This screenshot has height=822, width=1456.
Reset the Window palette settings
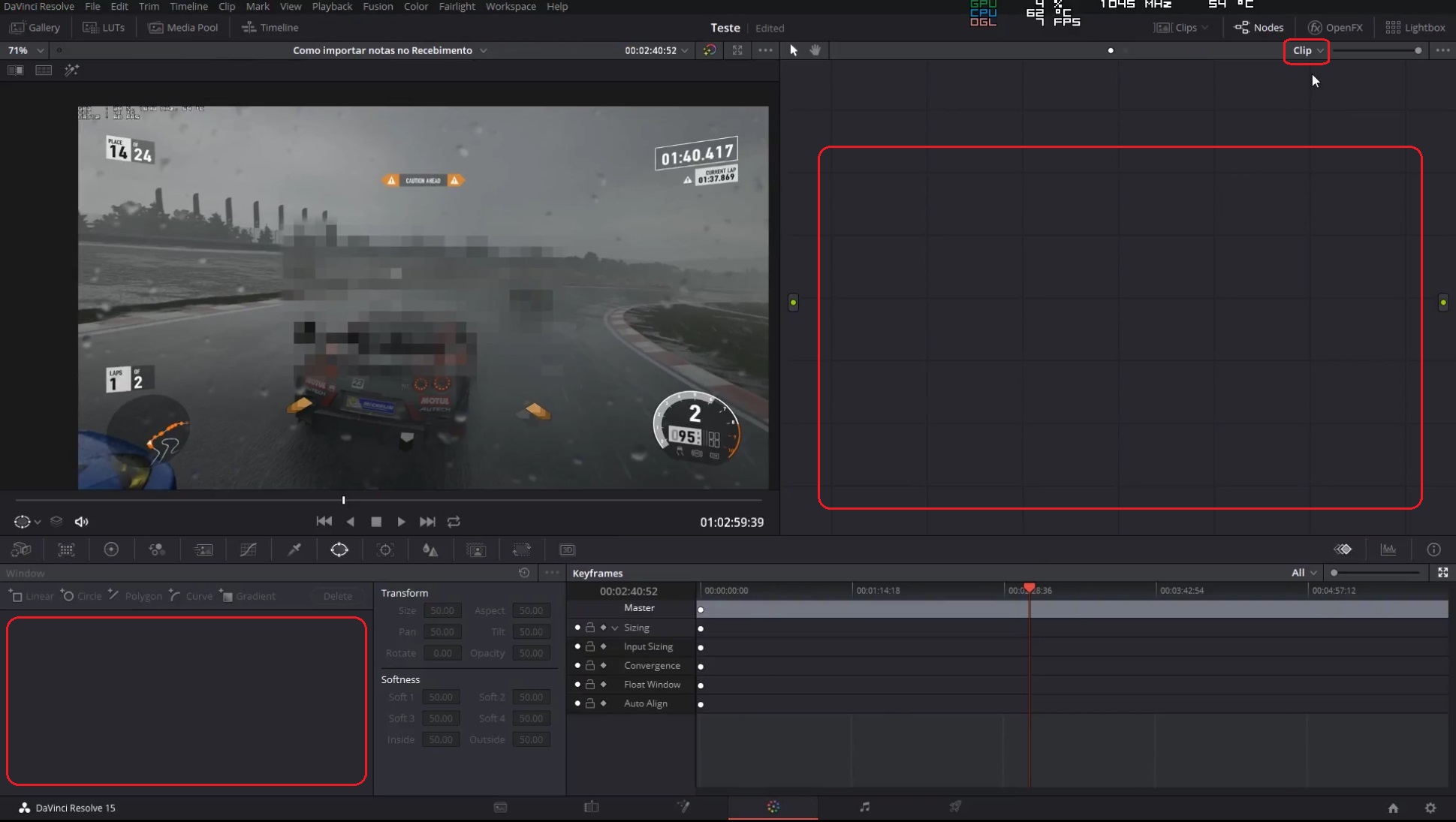[x=524, y=573]
